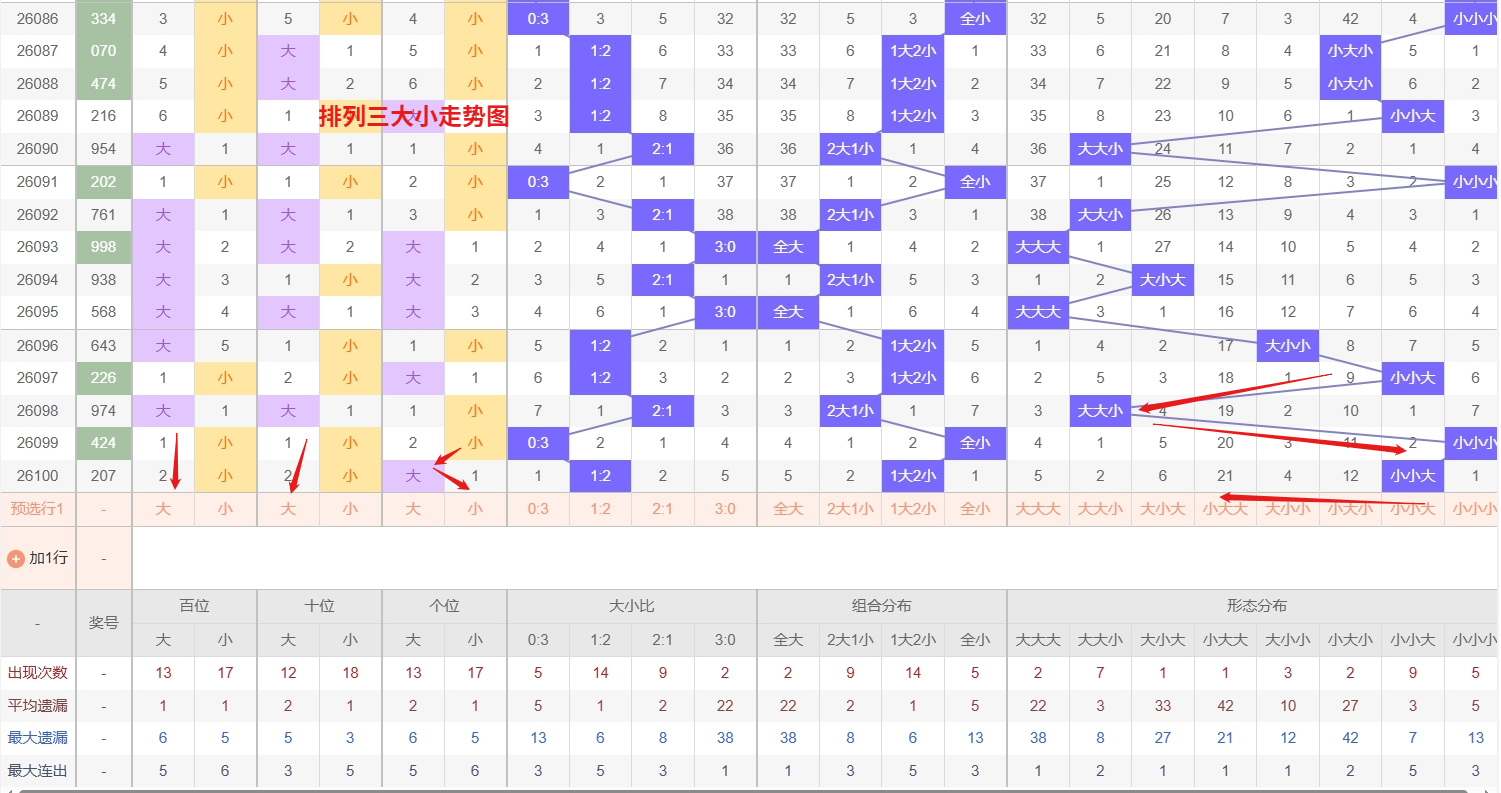This screenshot has height=793, width=1501.
Task: Select the 形态分布 column group header
Action: point(1256,606)
